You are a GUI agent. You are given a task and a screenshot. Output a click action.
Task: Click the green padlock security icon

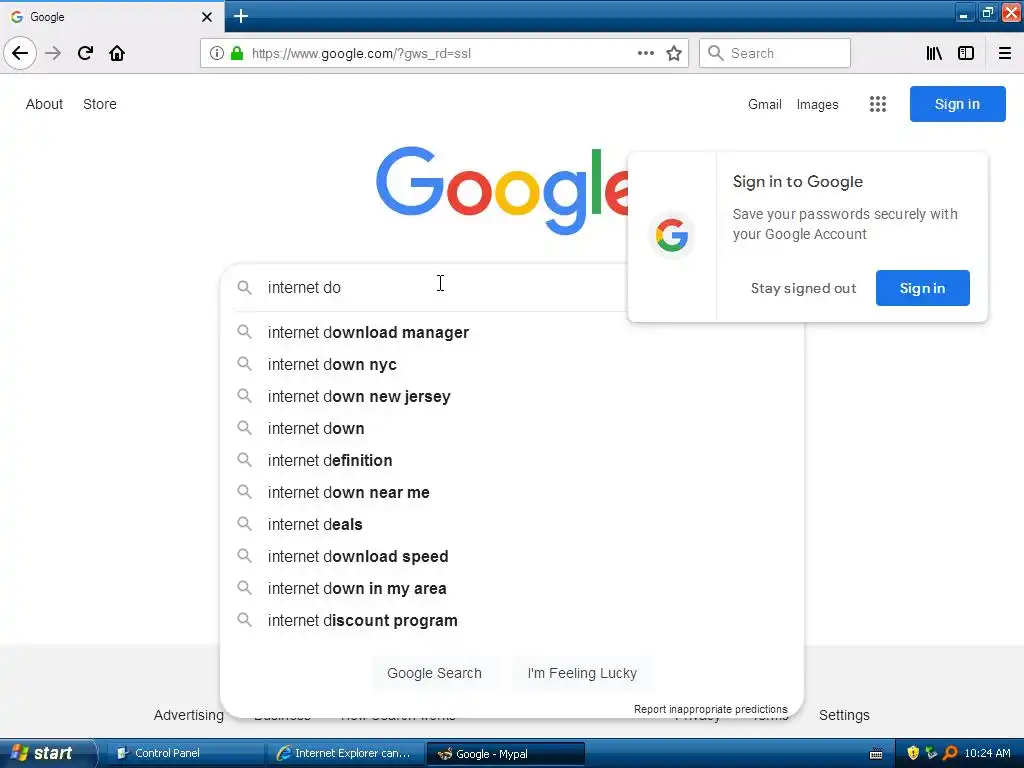pyautogui.click(x=237, y=53)
